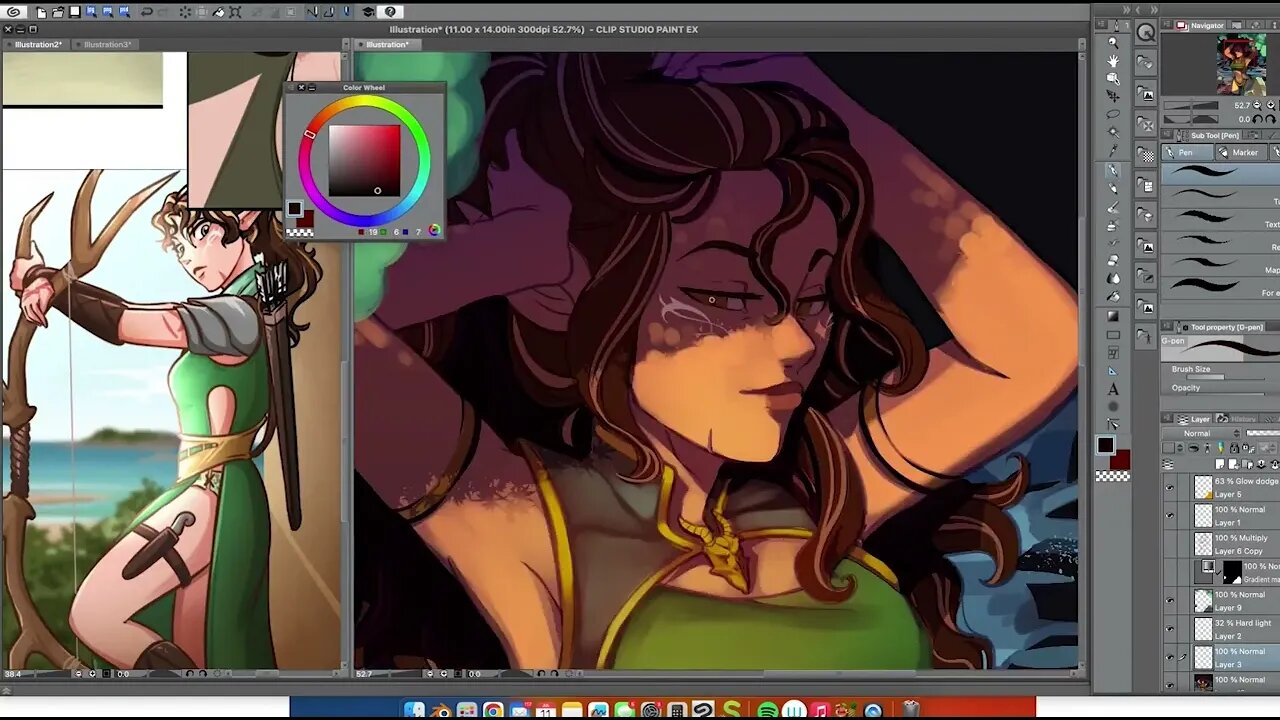Click the Undo arrow in the command bar

[x=147, y=12]
